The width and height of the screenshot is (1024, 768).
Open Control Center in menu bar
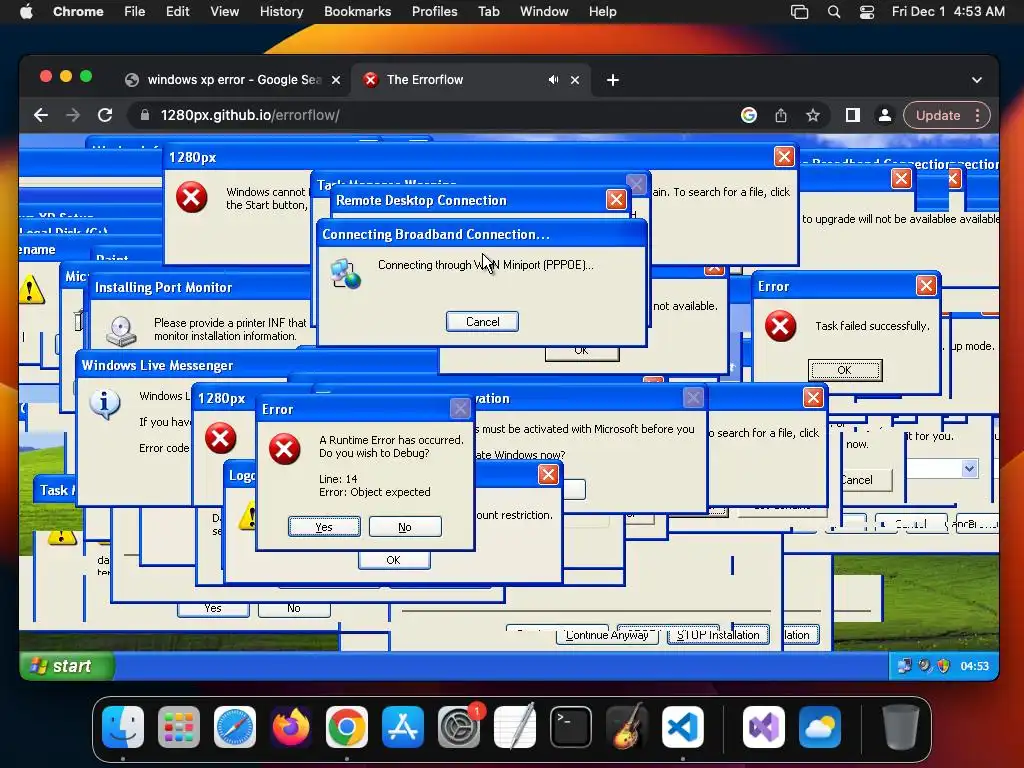point(867,12)
